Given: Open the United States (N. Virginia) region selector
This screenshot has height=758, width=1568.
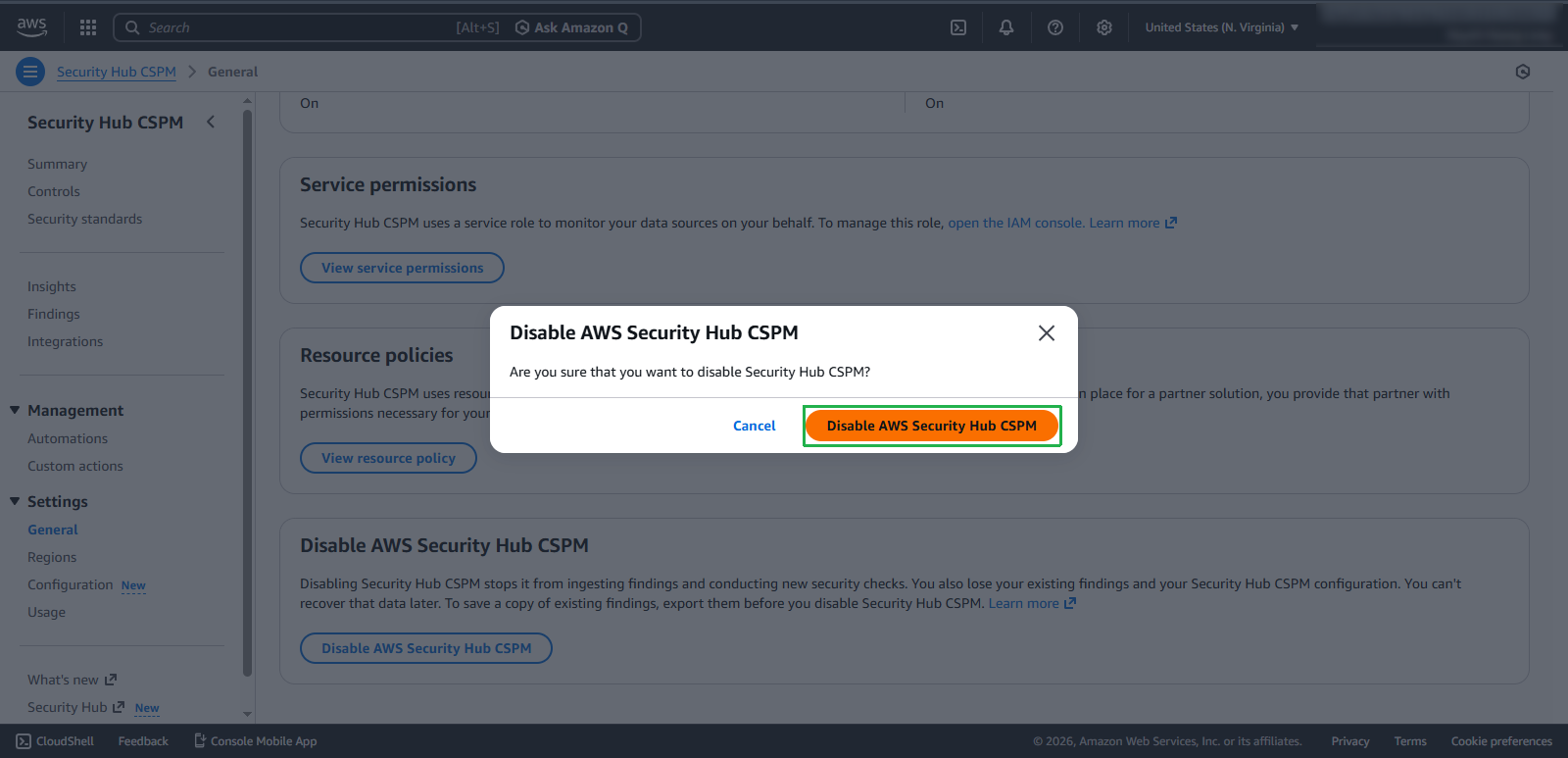Looking at the screenshot, I should [1221, 26].
